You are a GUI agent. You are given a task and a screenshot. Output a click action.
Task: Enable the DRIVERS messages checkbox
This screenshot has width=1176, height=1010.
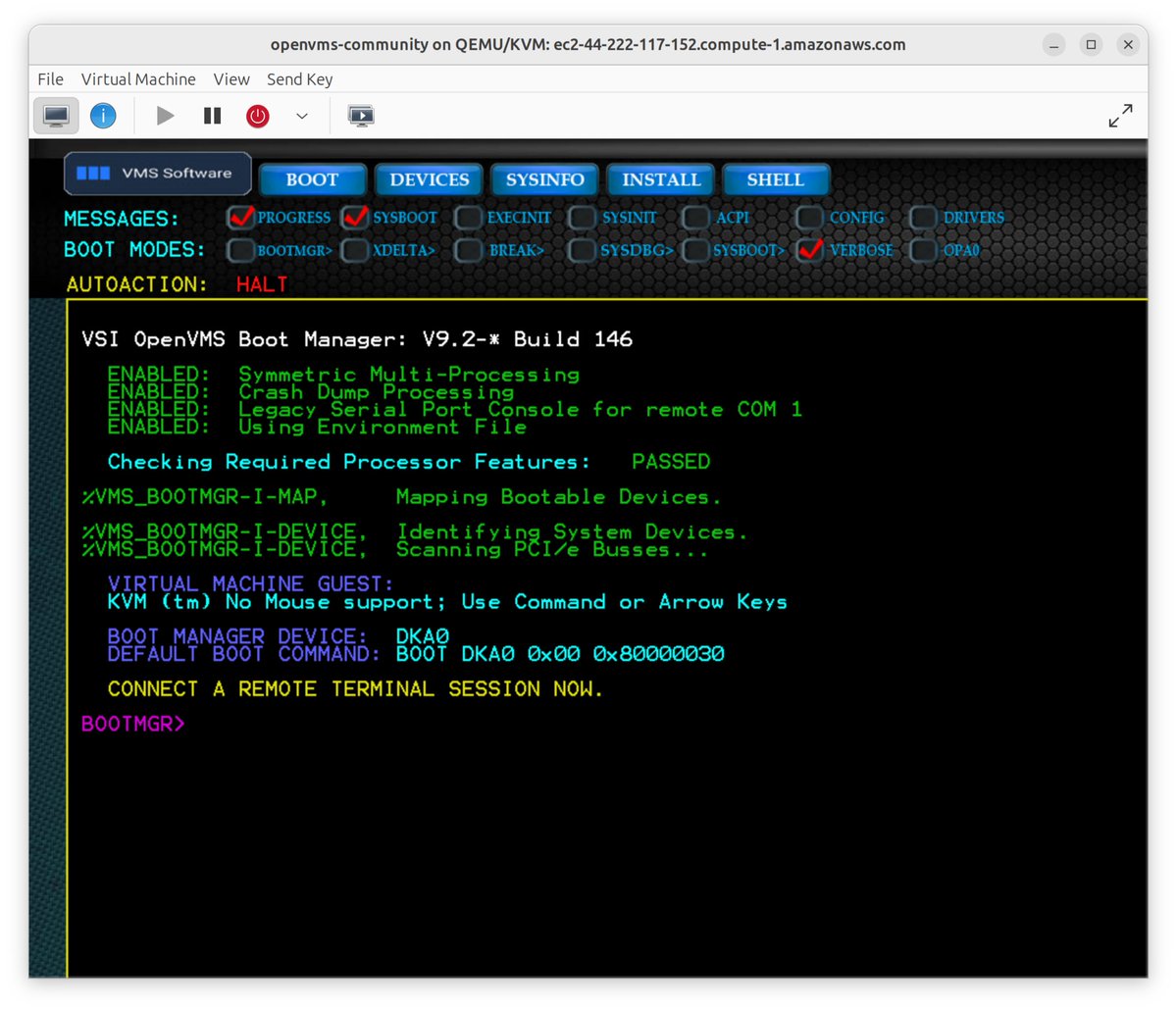tap(923, 218)
